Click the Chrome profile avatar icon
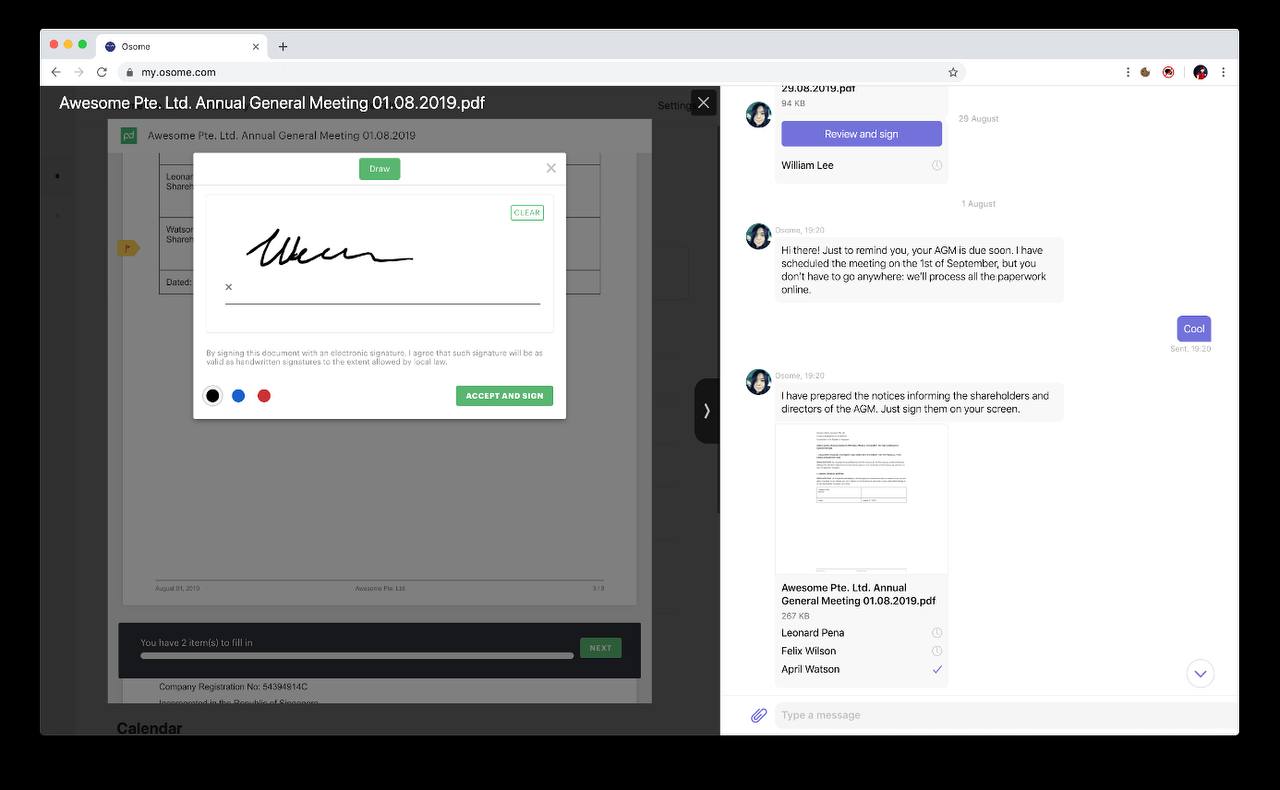1280x790 pixels. point(1200,72)
